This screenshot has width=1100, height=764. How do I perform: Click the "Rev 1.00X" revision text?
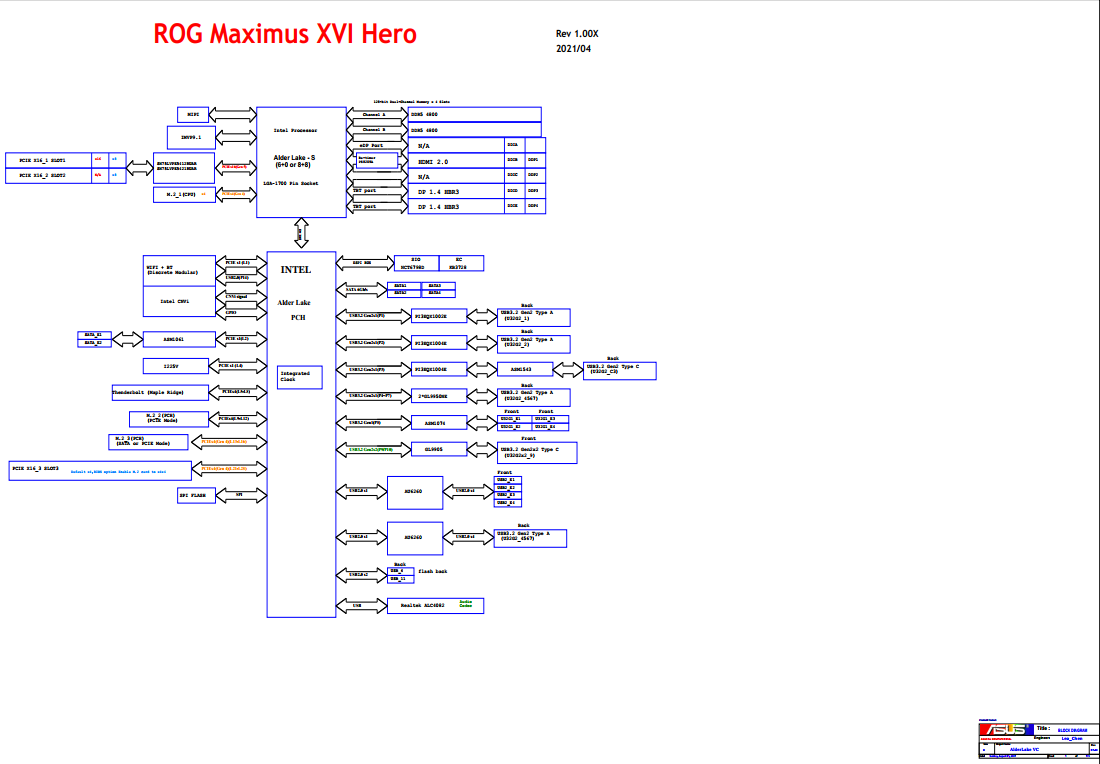[x=577, y=34]
